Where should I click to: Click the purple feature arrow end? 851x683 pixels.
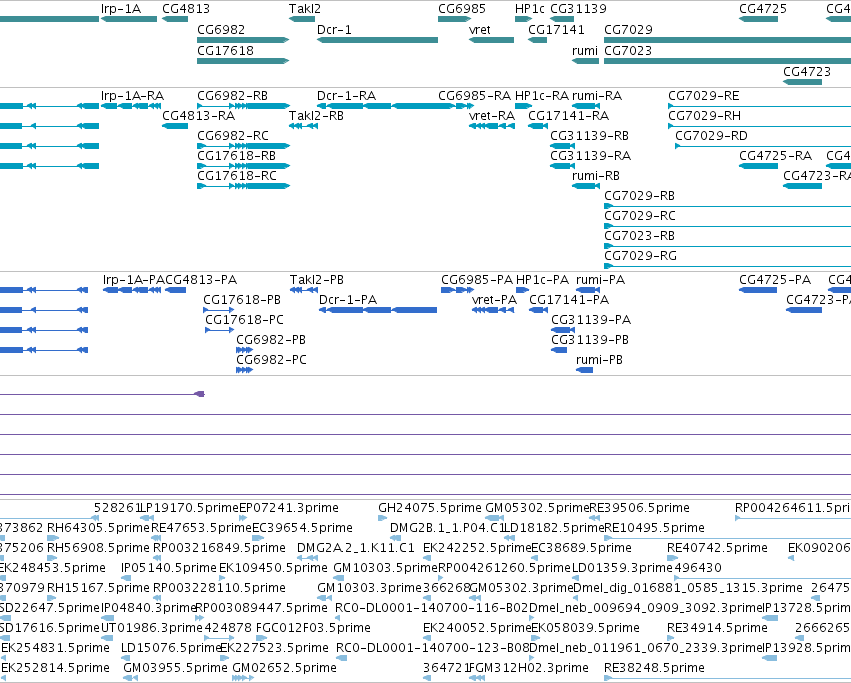click(200, 394)
